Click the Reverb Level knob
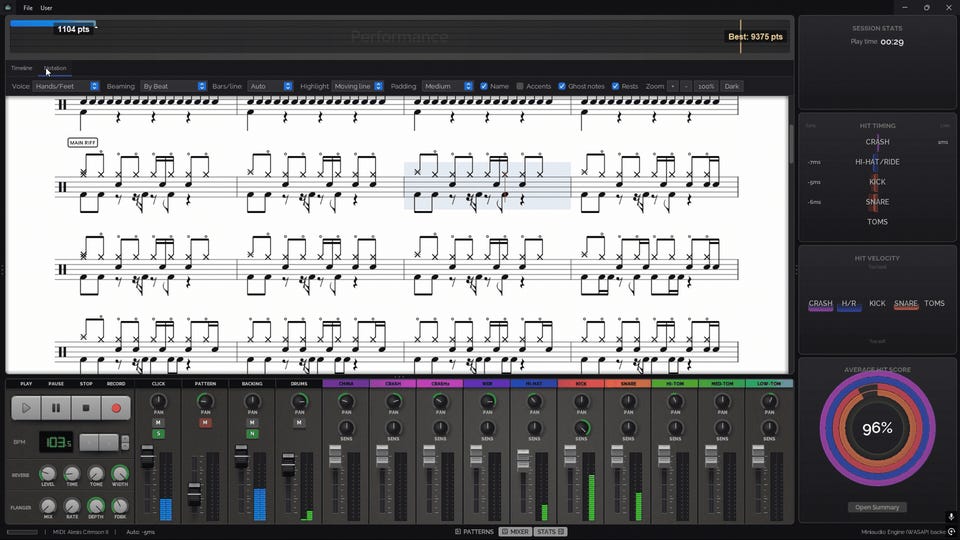This screenshot has height=540, width=960. click(47, 473)
